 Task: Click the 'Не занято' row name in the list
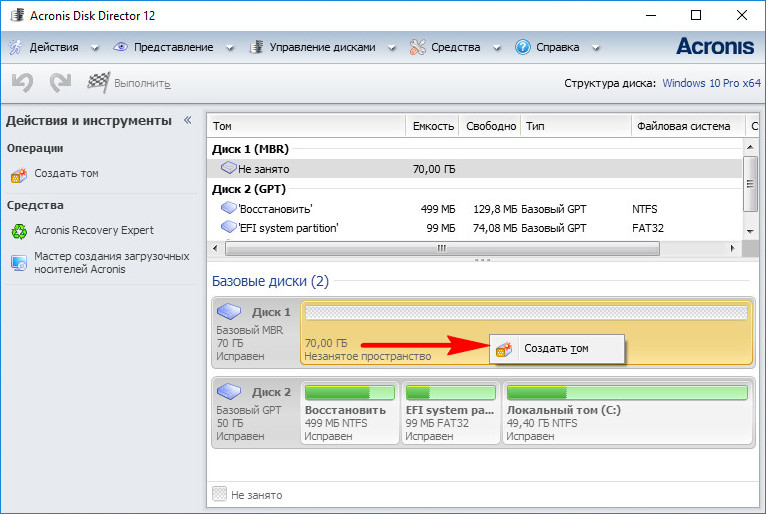264,169
